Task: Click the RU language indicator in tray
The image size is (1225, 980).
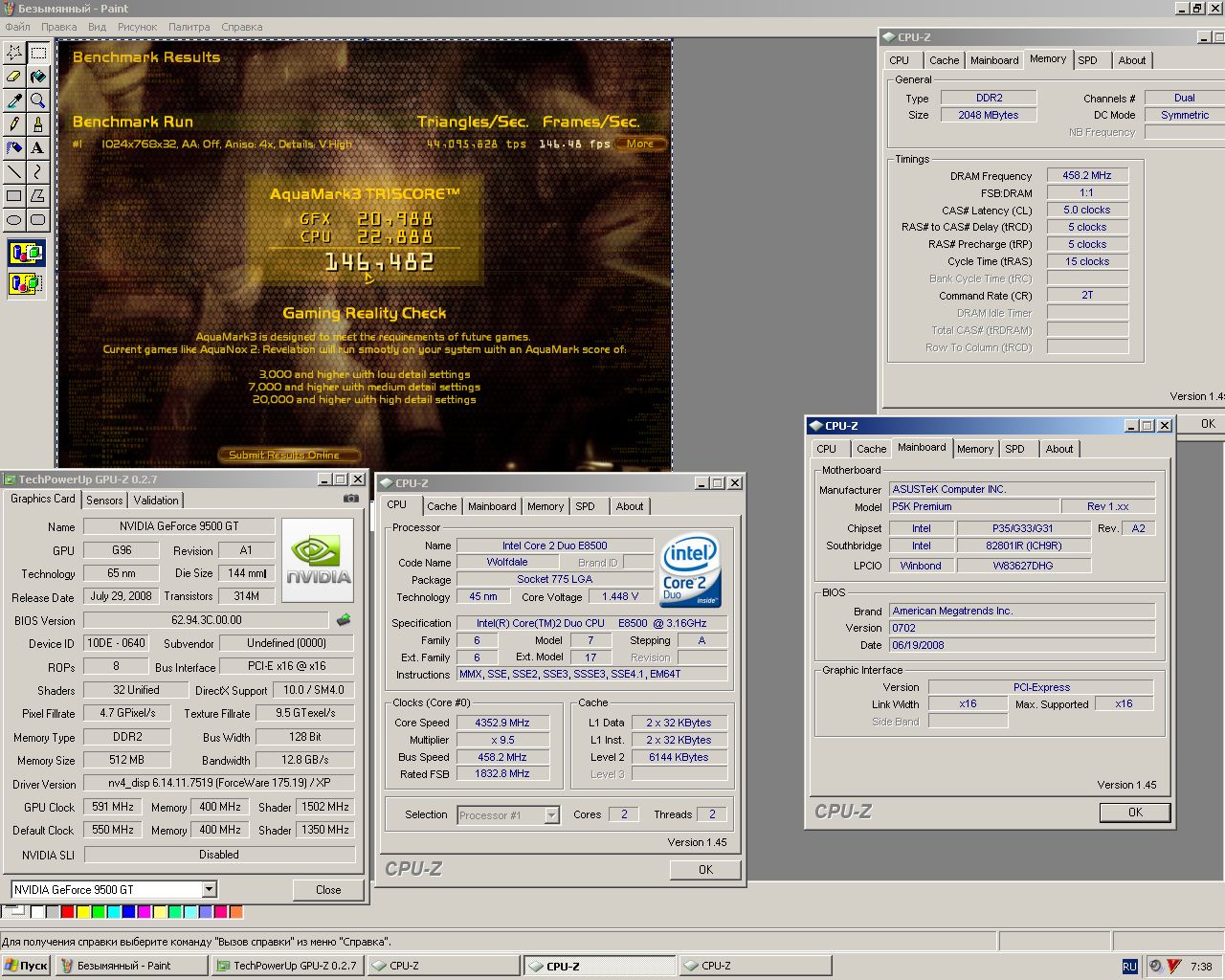Action: tap(1130, 967)
